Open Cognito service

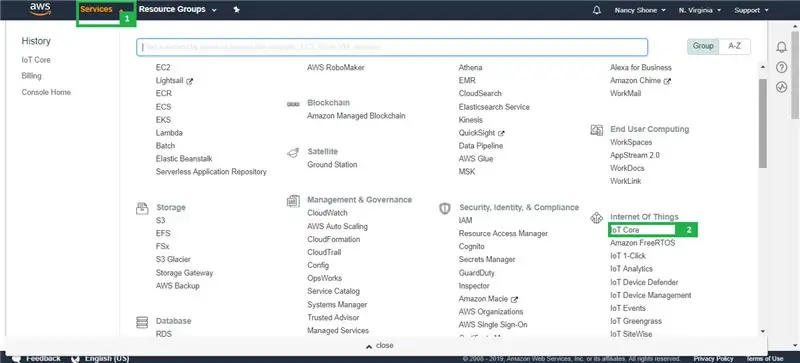point(471,247)
